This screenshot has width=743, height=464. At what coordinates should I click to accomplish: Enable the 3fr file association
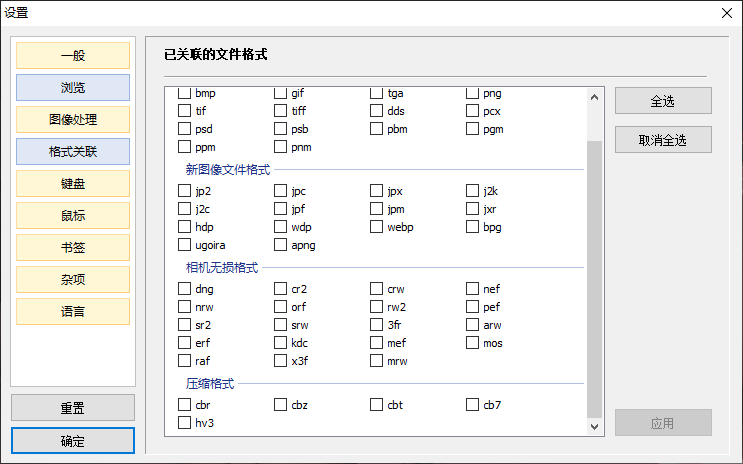tap(376, 325)
